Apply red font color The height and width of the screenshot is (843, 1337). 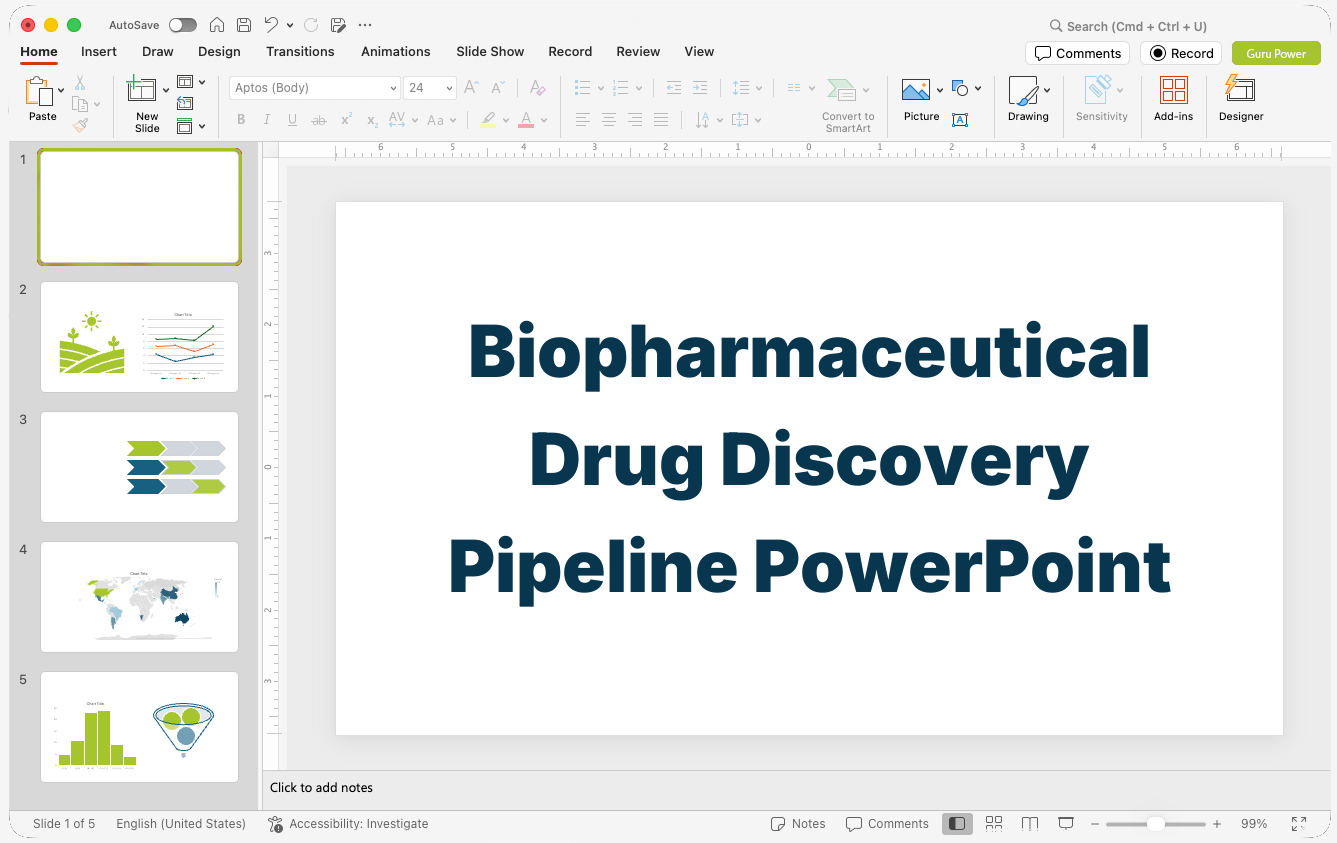pos(526,120)
